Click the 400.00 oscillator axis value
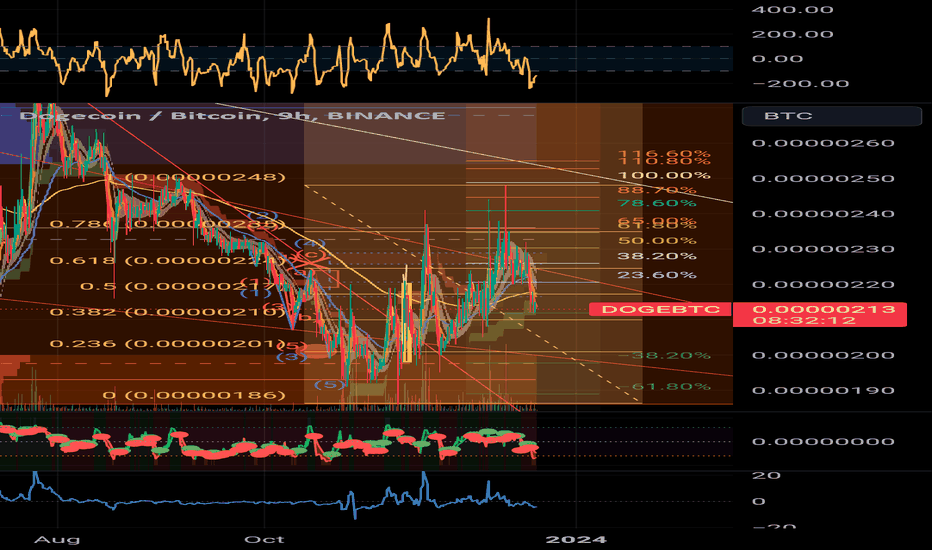Viewport: 932px width, 550px height. pos(792,10)
